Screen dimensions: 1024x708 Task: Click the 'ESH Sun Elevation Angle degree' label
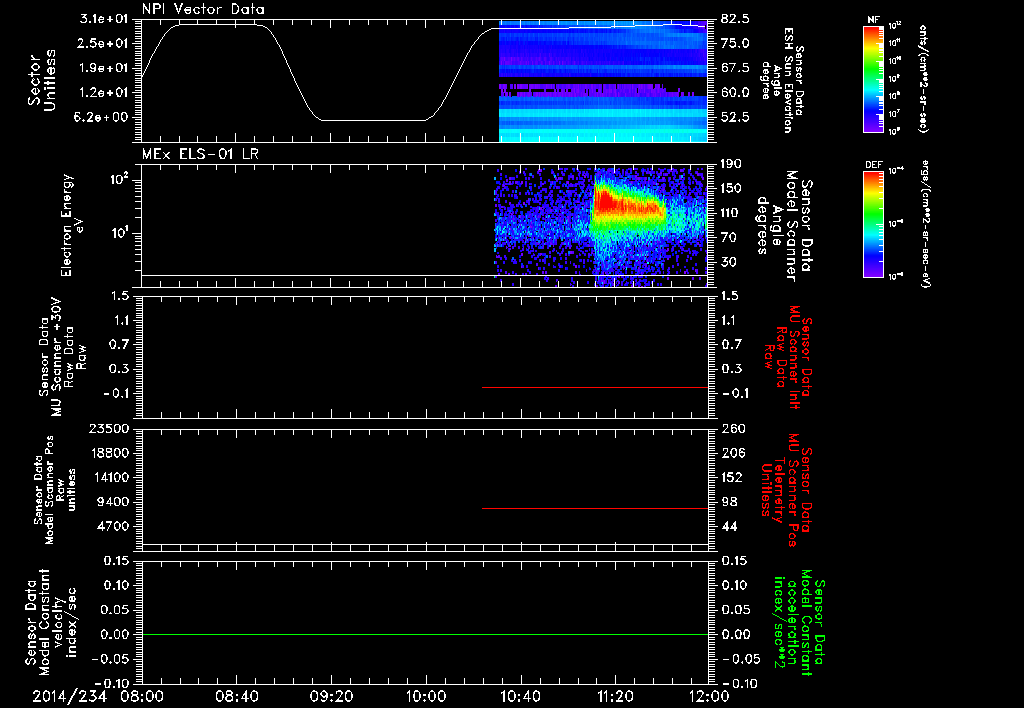783,80
